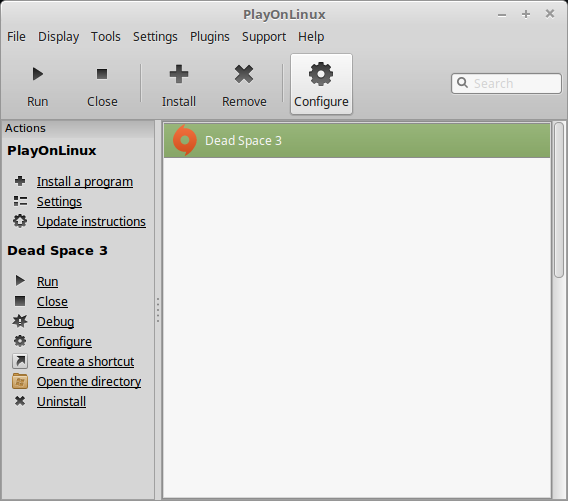
Task: Maximize the PlayOnLinux window
Action: [x=526, y=14]
